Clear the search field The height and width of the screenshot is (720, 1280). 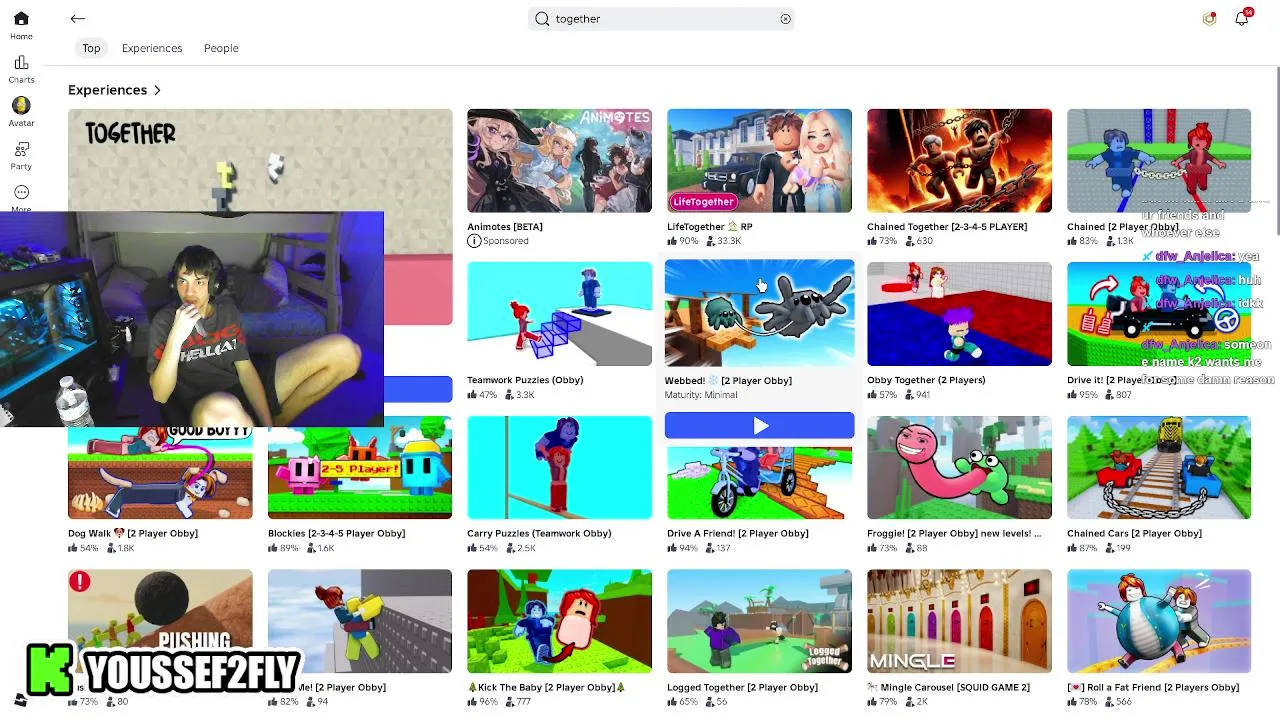point(785,19)
